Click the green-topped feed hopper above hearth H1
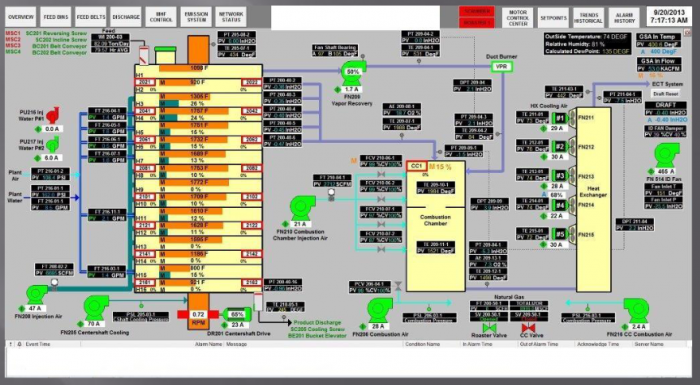 coord(165,55)
